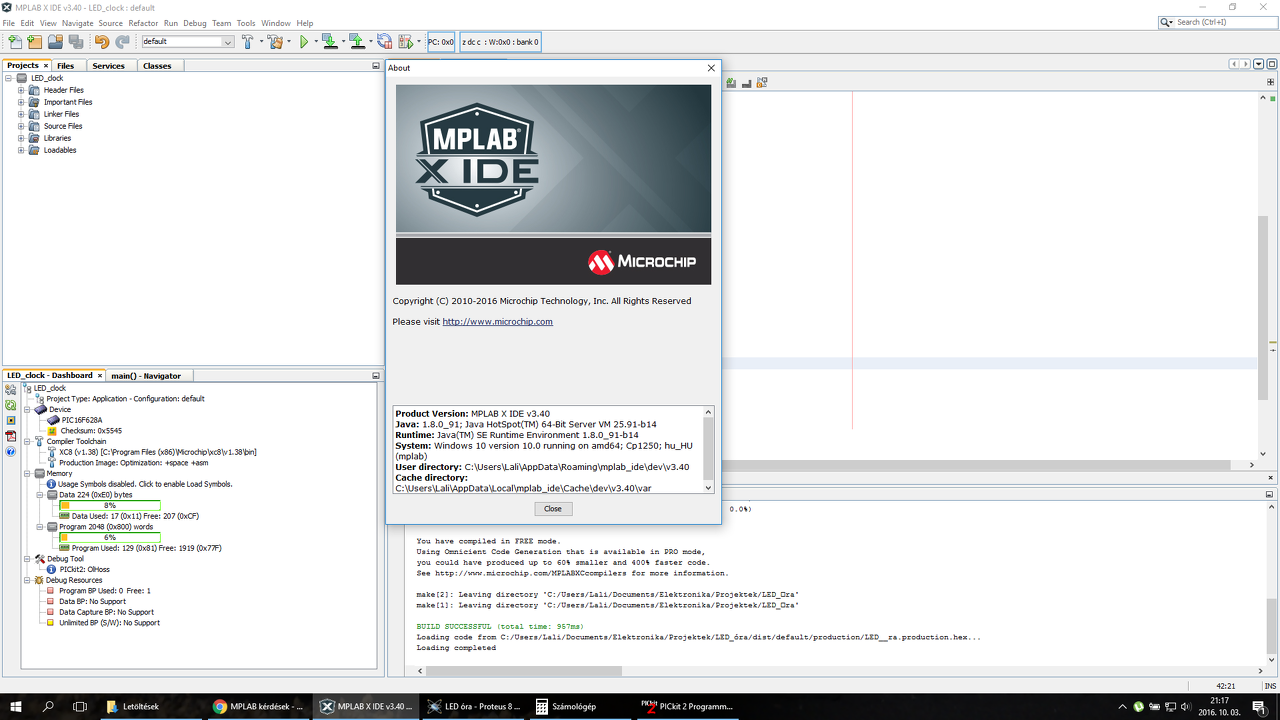Open the Navigate menu
This screenshot has height=720, width=1280.
pyautogui.click(x=77, y=23)
